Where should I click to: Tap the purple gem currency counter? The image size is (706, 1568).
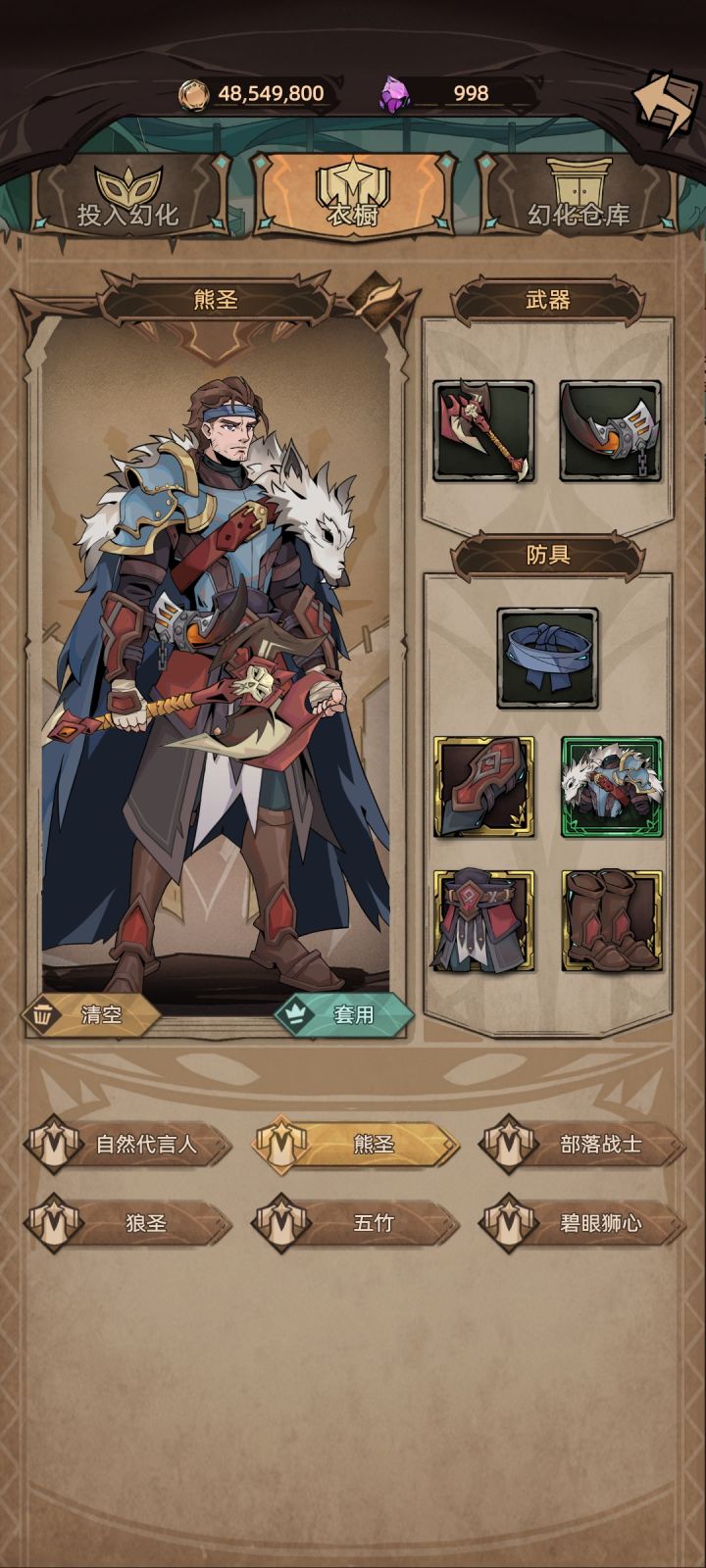click(x=457, y=93)
